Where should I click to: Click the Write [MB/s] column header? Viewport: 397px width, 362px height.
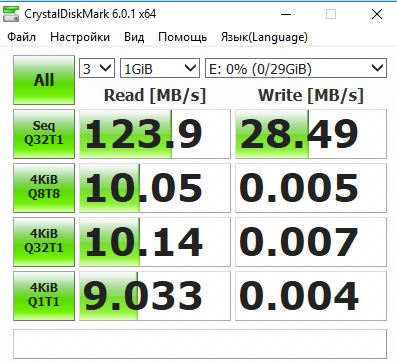click(311, 96)
